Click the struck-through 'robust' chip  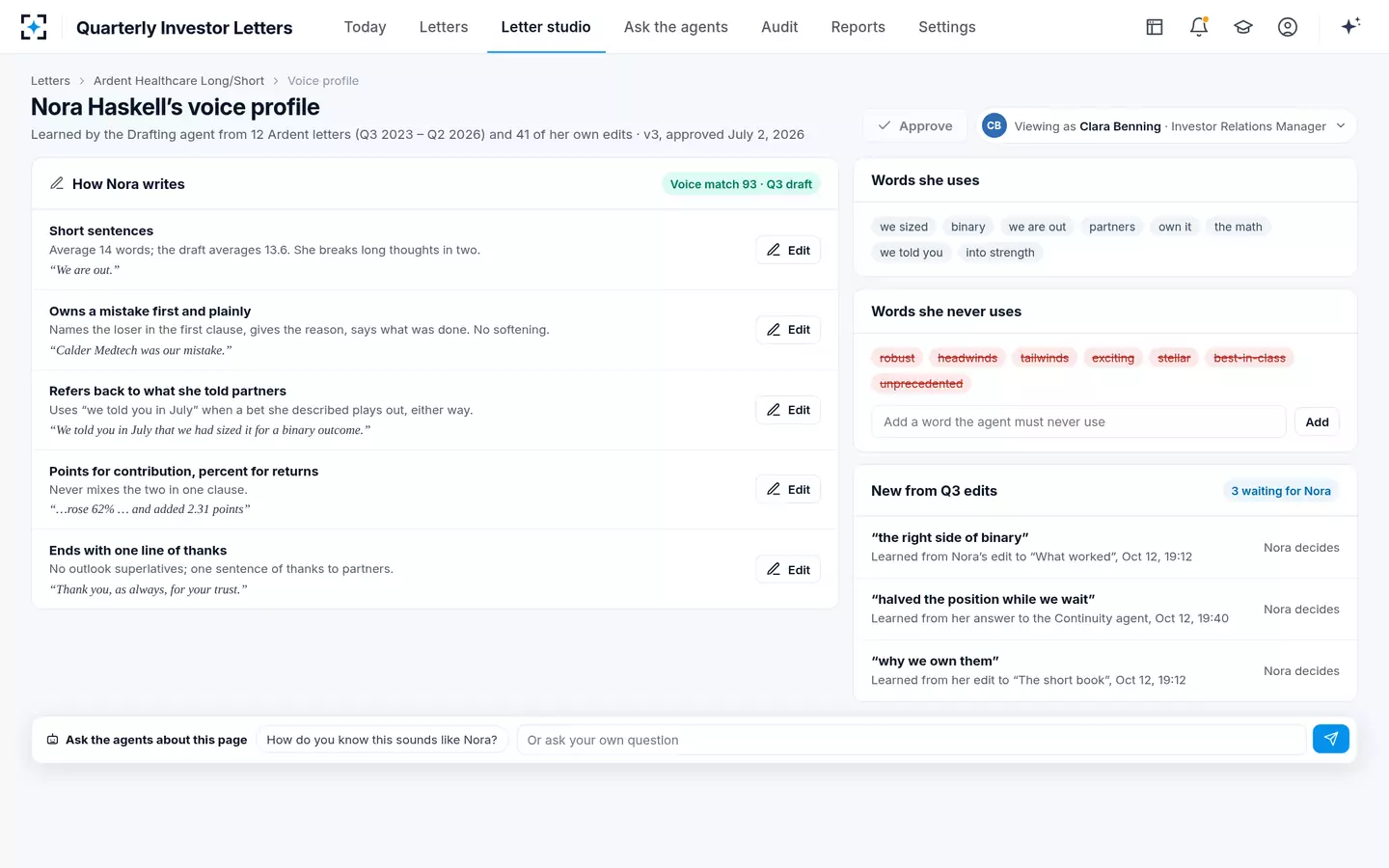point(897,358)
